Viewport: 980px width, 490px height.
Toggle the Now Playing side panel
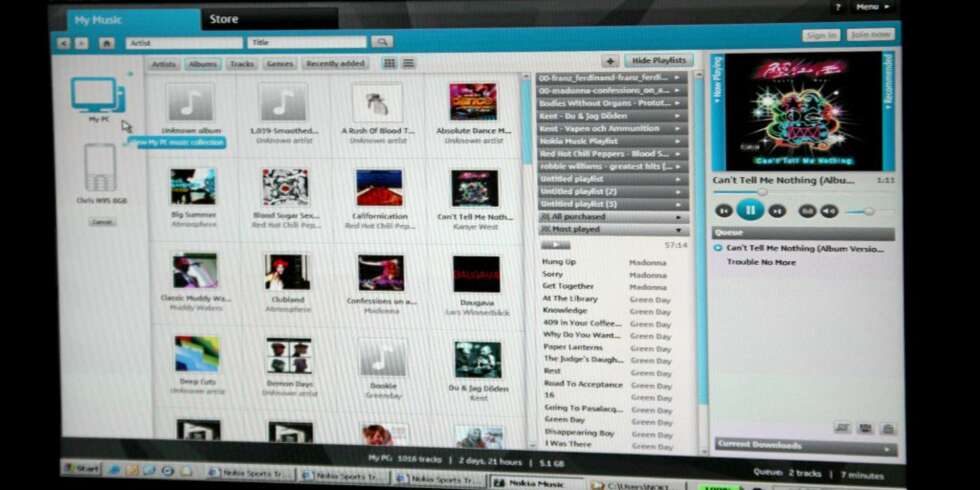pyautogui.click(x=718, y=111)
